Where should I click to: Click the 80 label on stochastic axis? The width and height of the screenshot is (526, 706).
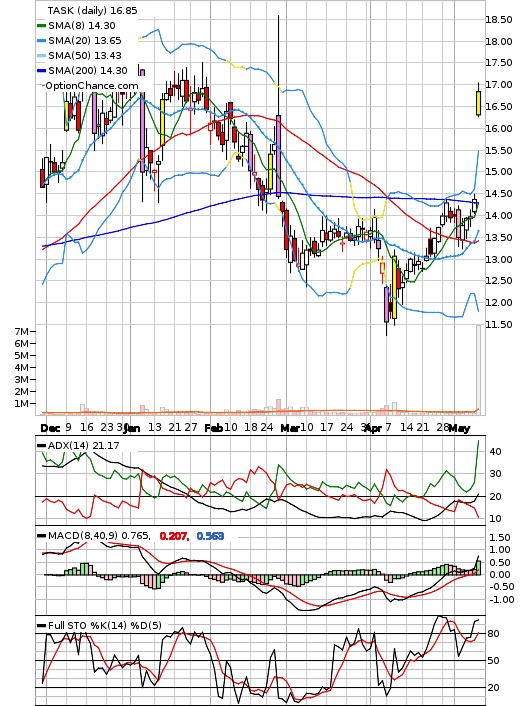[494, 634]
